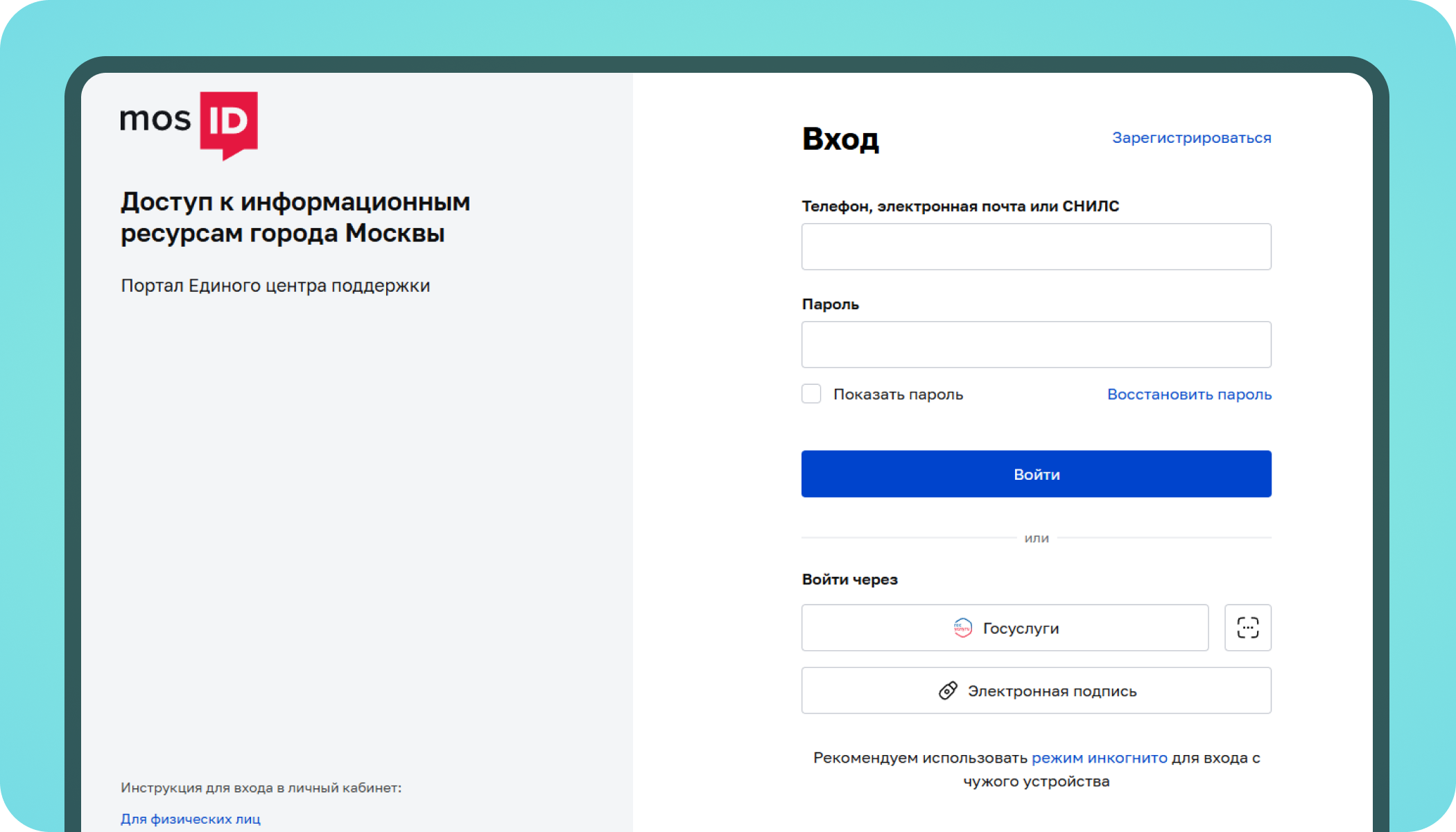This screenshot has width=1456, height=832.
Task: Focus the phone, email or СНИЛС field
Action: (1036, 247)
